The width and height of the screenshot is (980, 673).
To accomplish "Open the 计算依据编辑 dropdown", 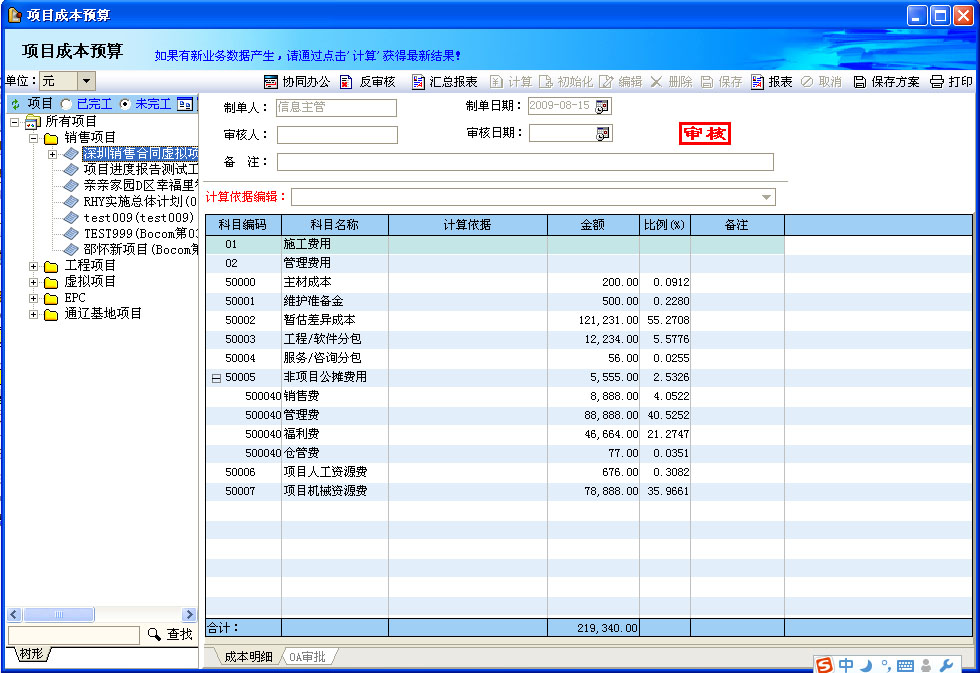I will pos(767,197).
